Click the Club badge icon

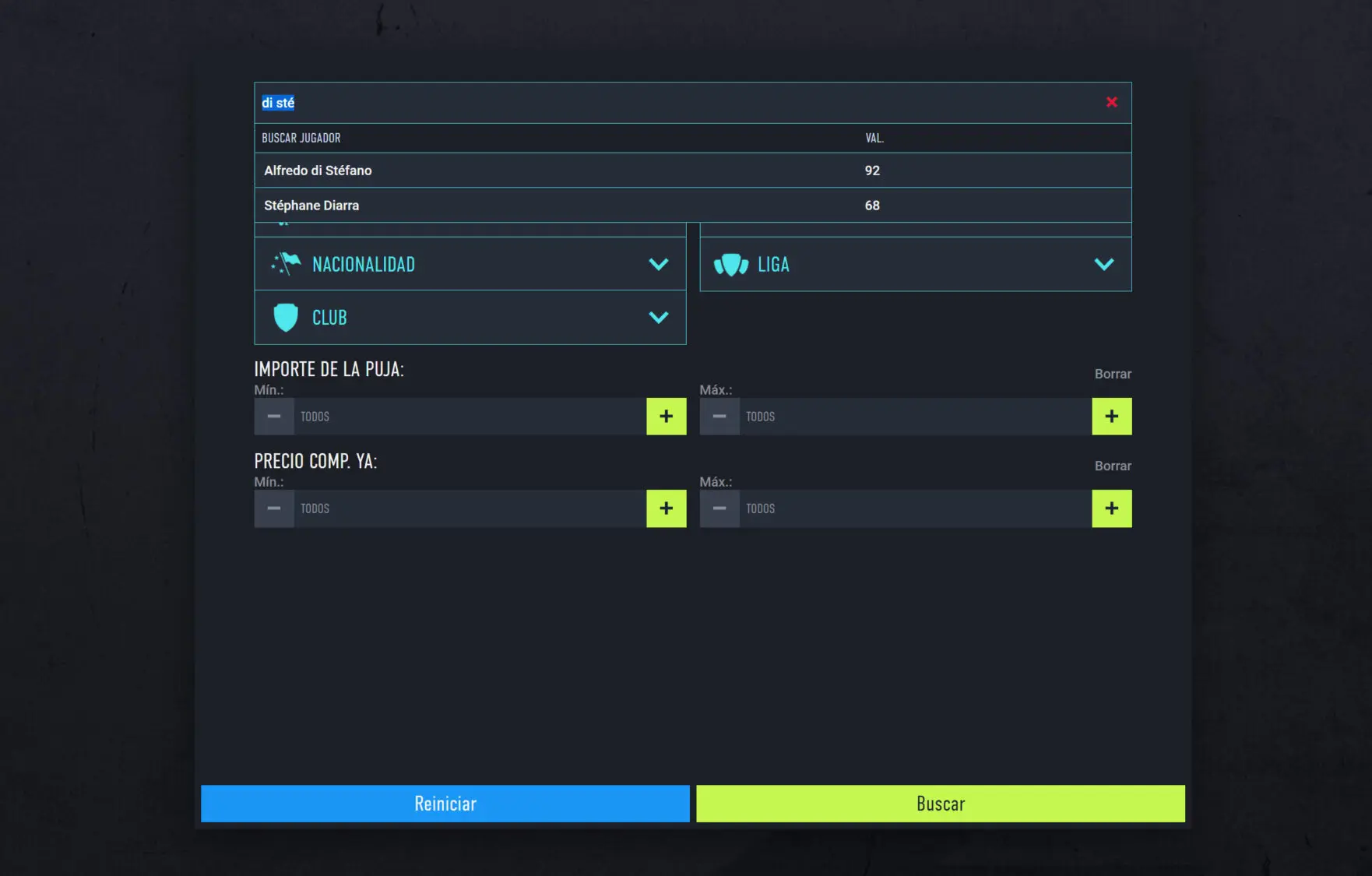[286, 318]
